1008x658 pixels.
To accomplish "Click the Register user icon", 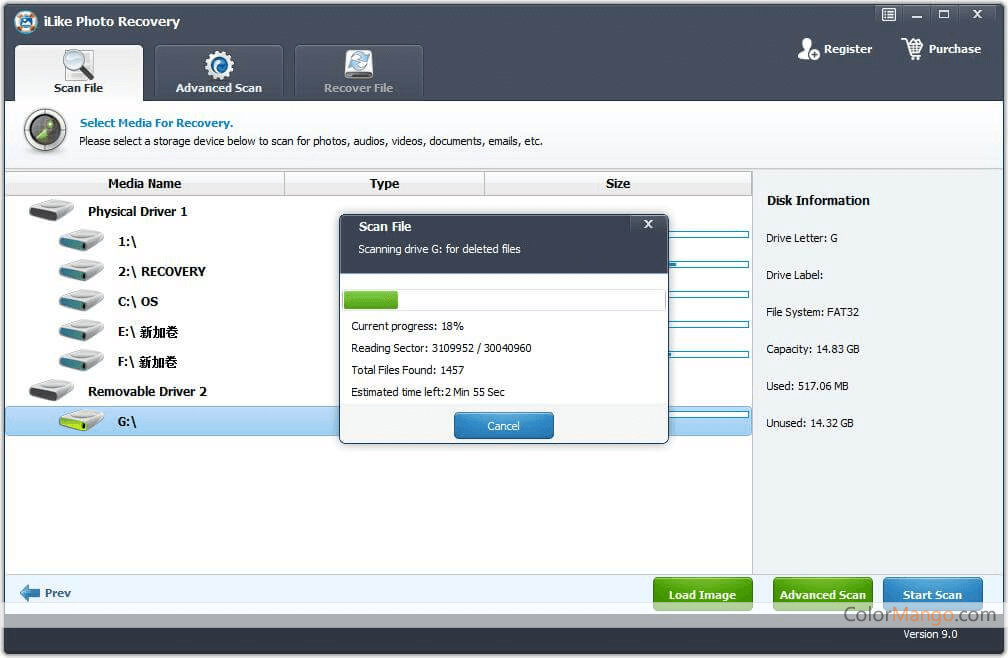I will click(808, 49).
